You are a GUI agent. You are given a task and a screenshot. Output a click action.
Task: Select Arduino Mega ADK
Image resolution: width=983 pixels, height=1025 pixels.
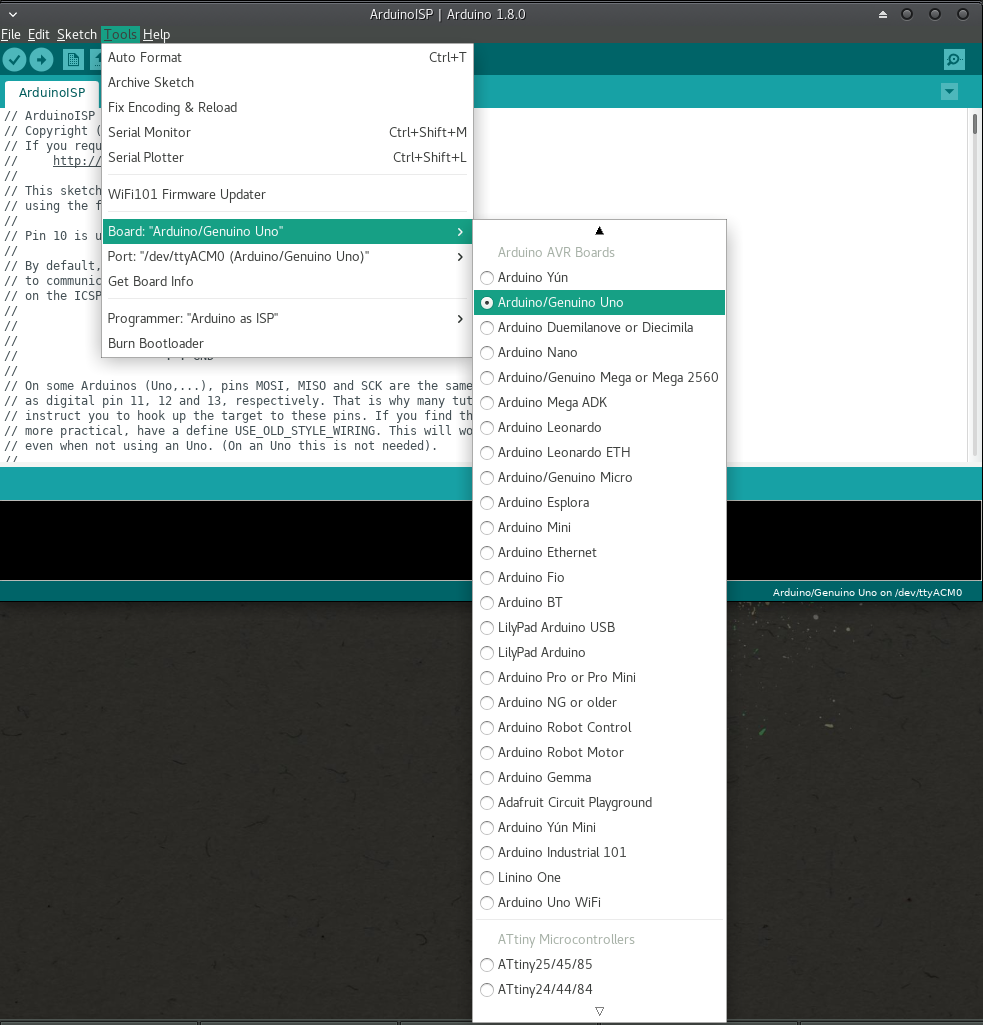click(599, 403)
